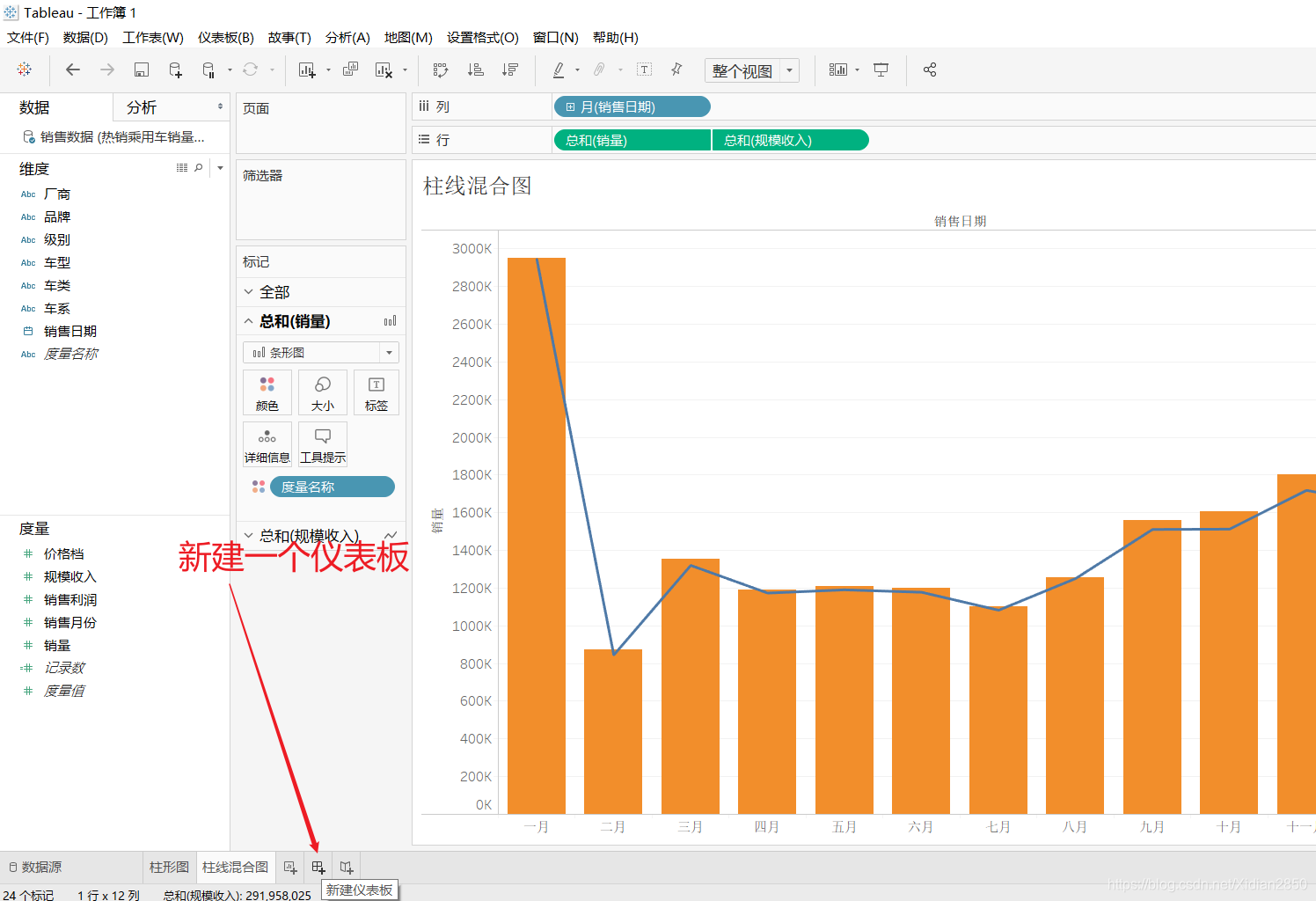Open the clear sheet dropdown arrow
Viewport: 1316px width, 901px height.
click(x=405, y=70)
